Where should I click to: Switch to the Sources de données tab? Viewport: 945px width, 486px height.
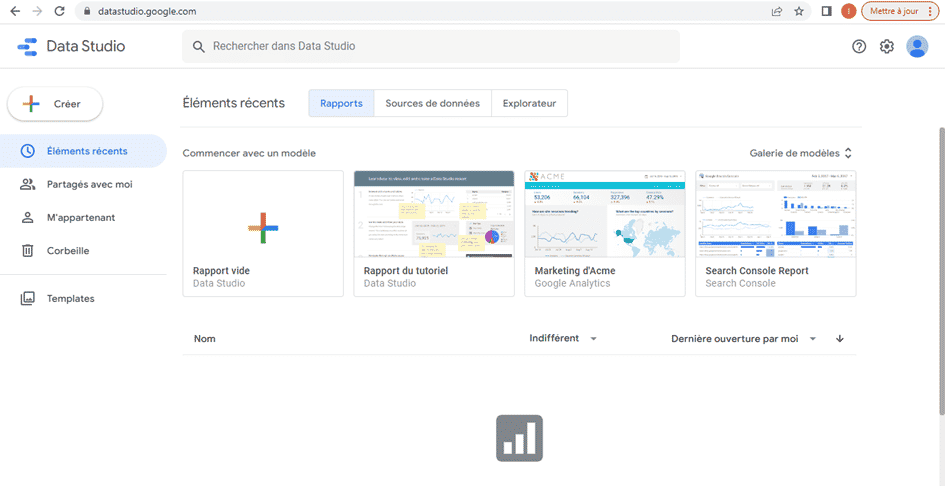(x=432, y=103)
